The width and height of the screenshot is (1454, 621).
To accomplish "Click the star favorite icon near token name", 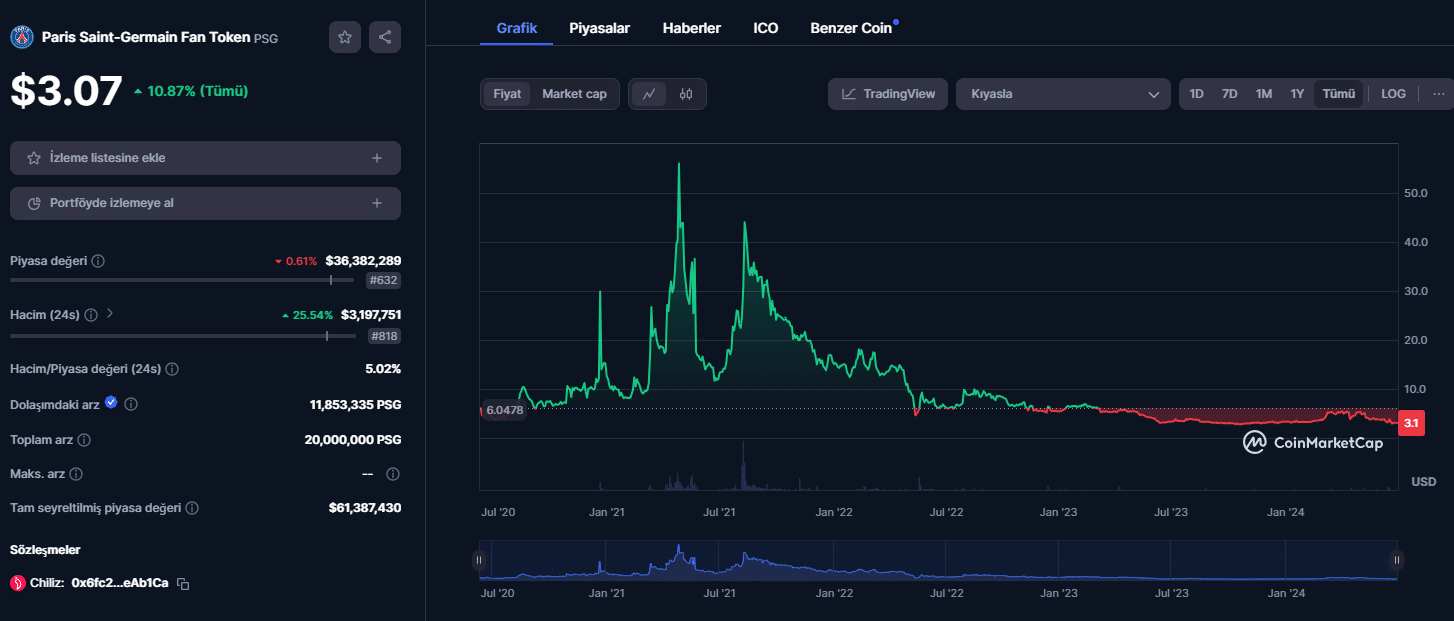I will pyautogui.click(x=345, y=37).
